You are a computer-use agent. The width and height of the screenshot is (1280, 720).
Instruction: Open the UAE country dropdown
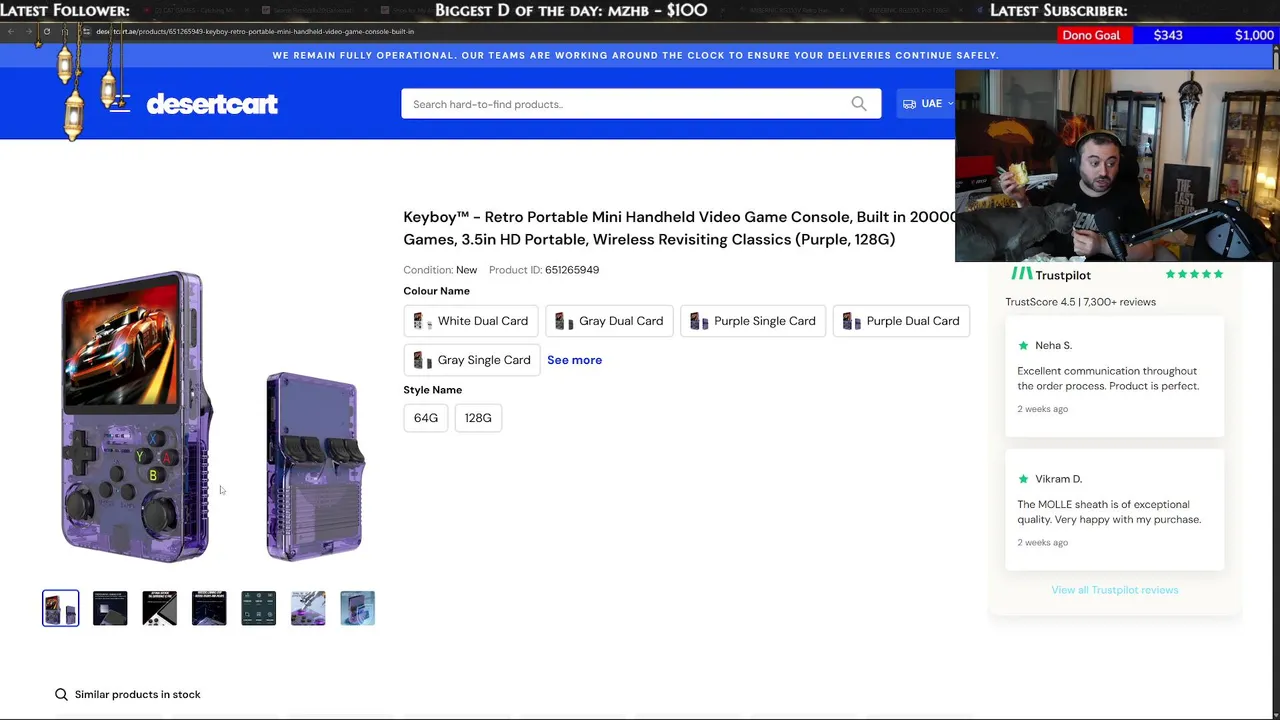coord(928,104)
